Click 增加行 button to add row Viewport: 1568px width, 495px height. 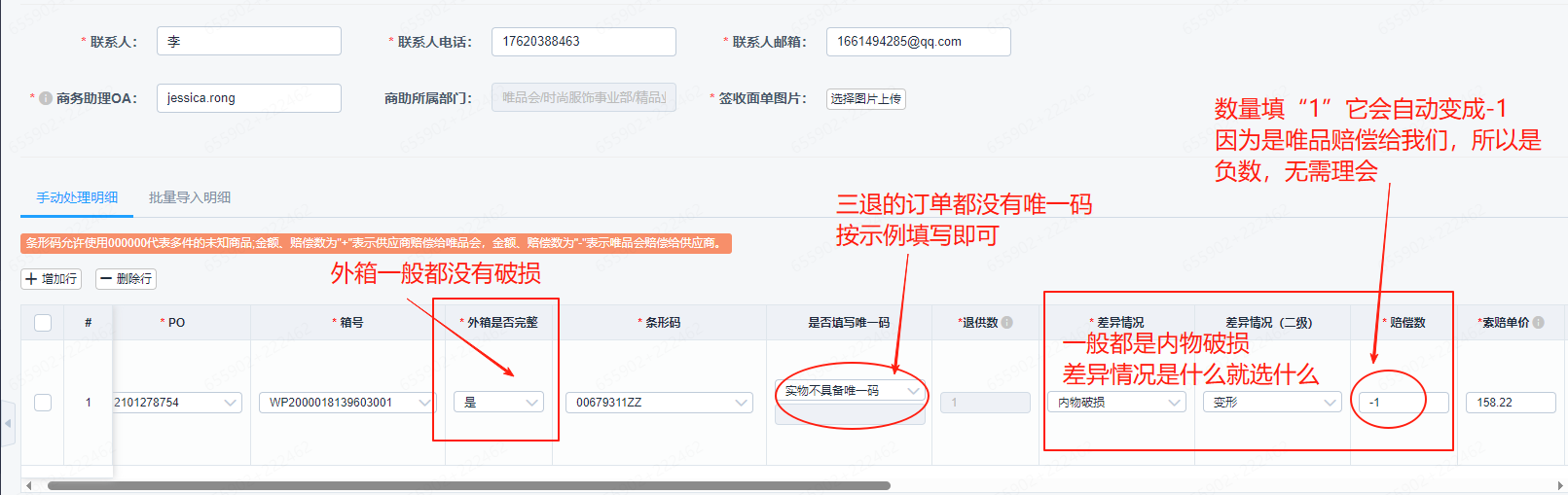[51, 279]
